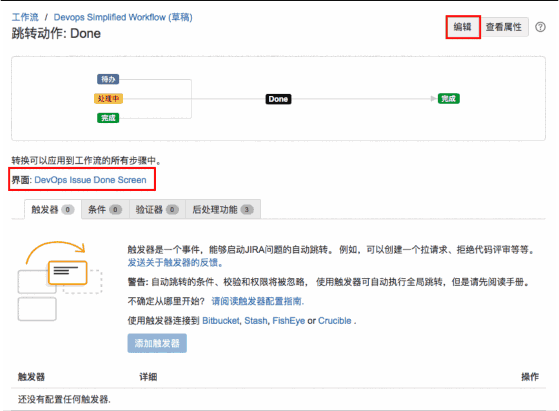This screenshot has height=411, width=559.
Task: Click the destination 完成 status badge
Action: coord(448,98)
